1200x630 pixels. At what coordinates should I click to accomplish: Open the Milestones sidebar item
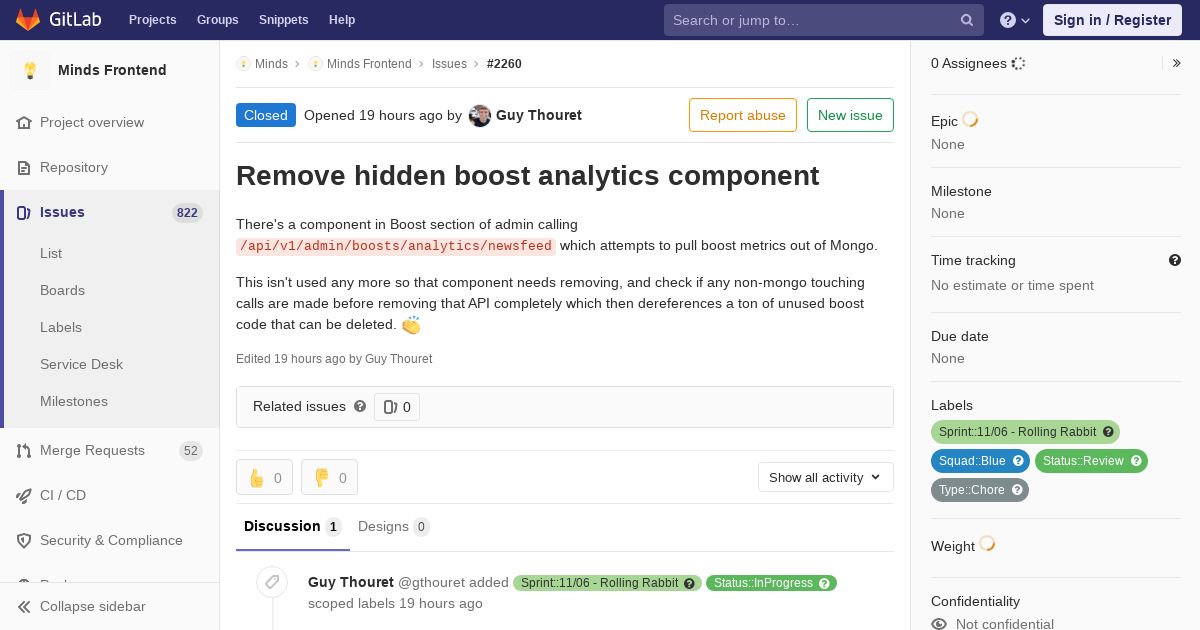pos(74,401)
